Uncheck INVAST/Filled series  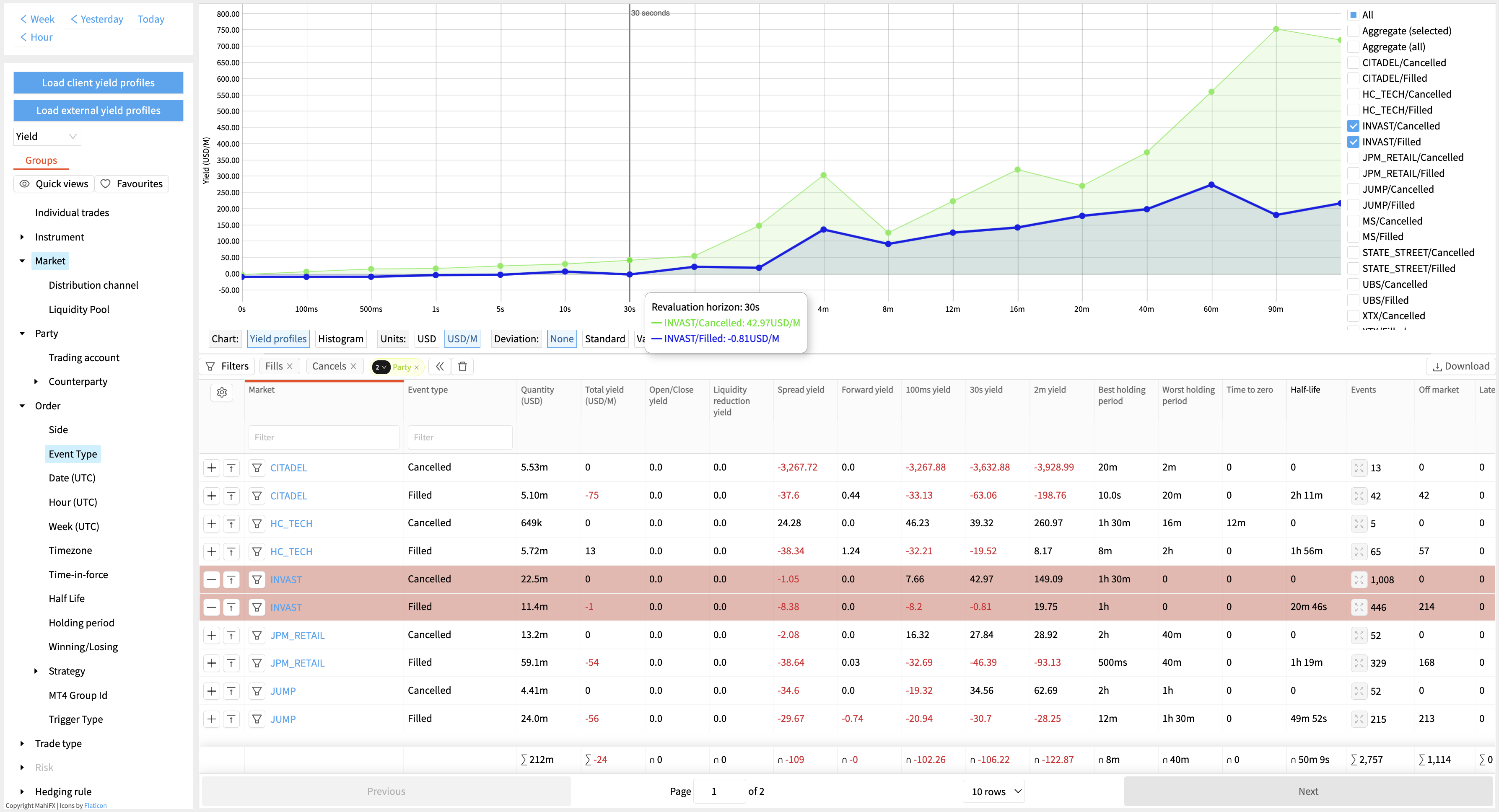[x=1354, y=141]
